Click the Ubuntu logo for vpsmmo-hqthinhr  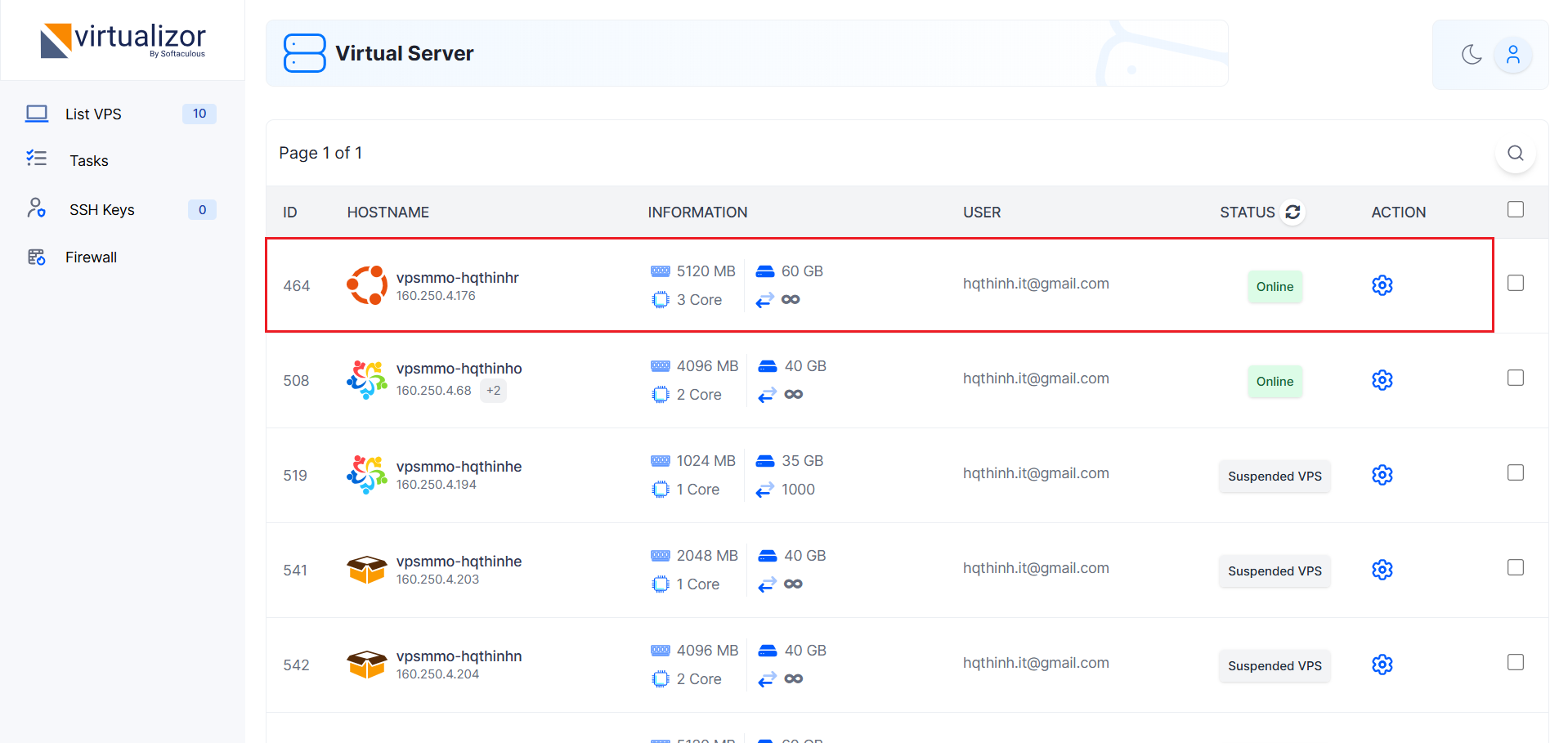tap(366, 285)
